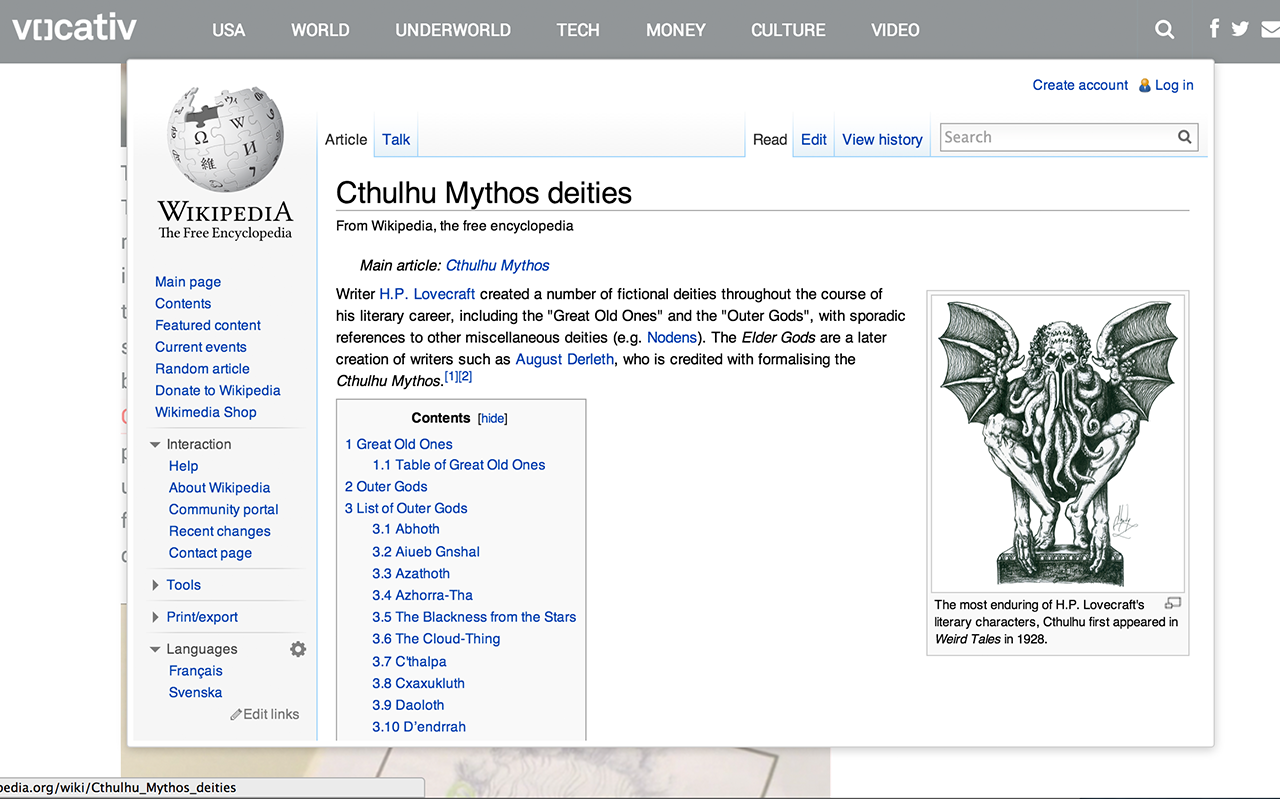Click citation reference [2]
This screenshot has height=800, width=1280.
(x=465, y=376)
